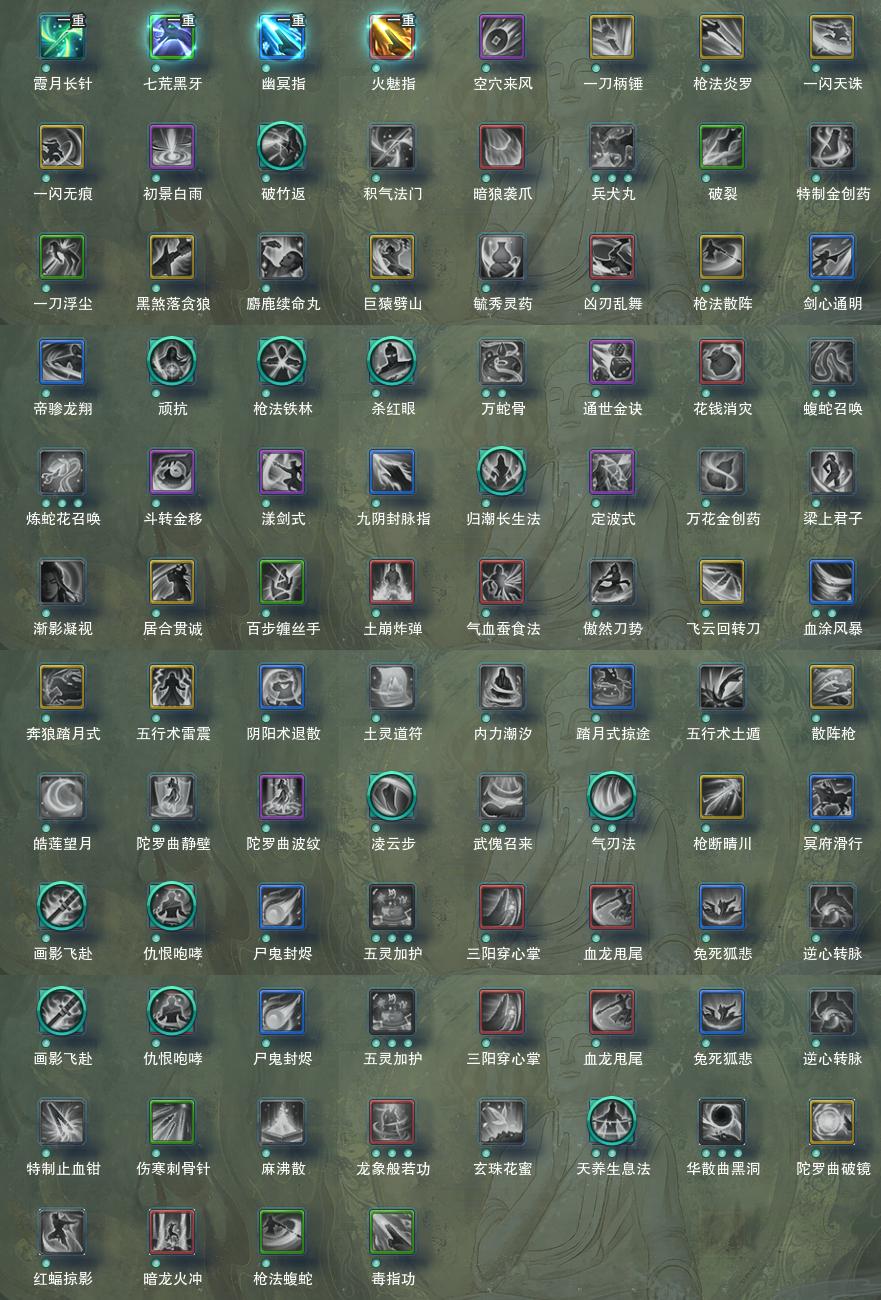Select the round 天养生息法 icon
The height and width of the screenshot is (1300, 881).
tap(612, 1122)
